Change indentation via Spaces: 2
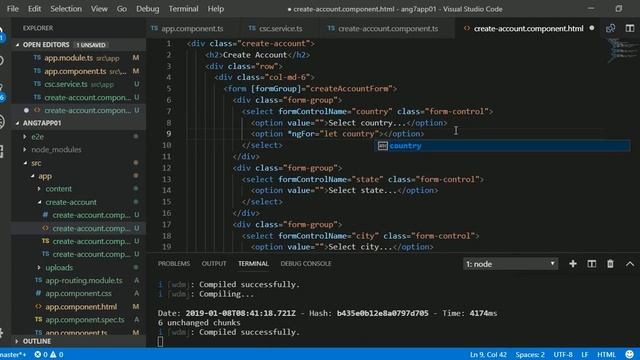 [530, 354]
